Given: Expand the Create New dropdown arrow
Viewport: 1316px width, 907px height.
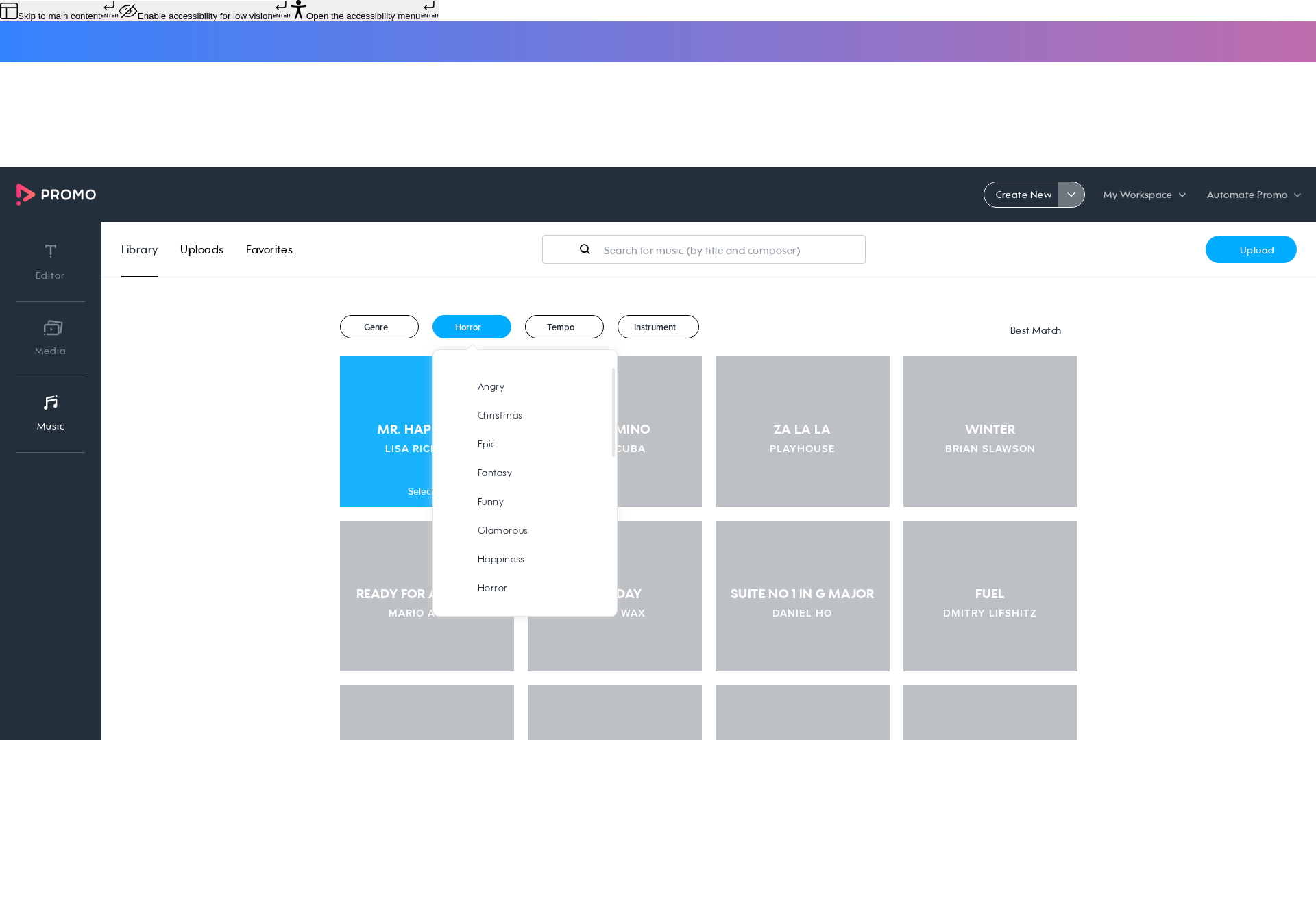Looking at the screenshot, I should 1071,195.
